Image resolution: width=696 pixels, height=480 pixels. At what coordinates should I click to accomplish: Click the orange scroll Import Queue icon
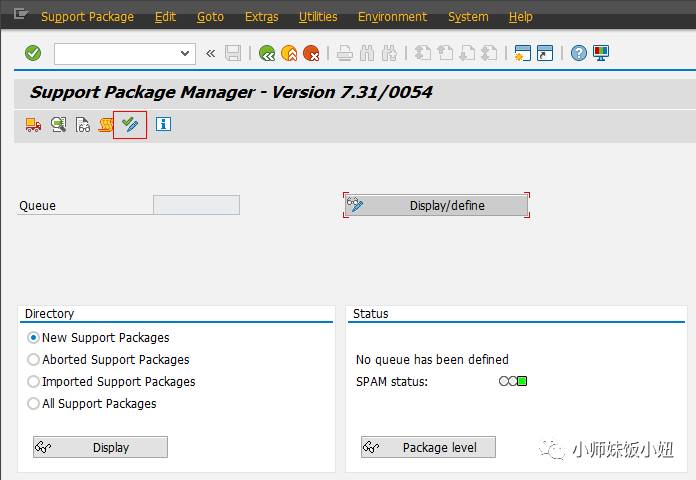(106, 125)
